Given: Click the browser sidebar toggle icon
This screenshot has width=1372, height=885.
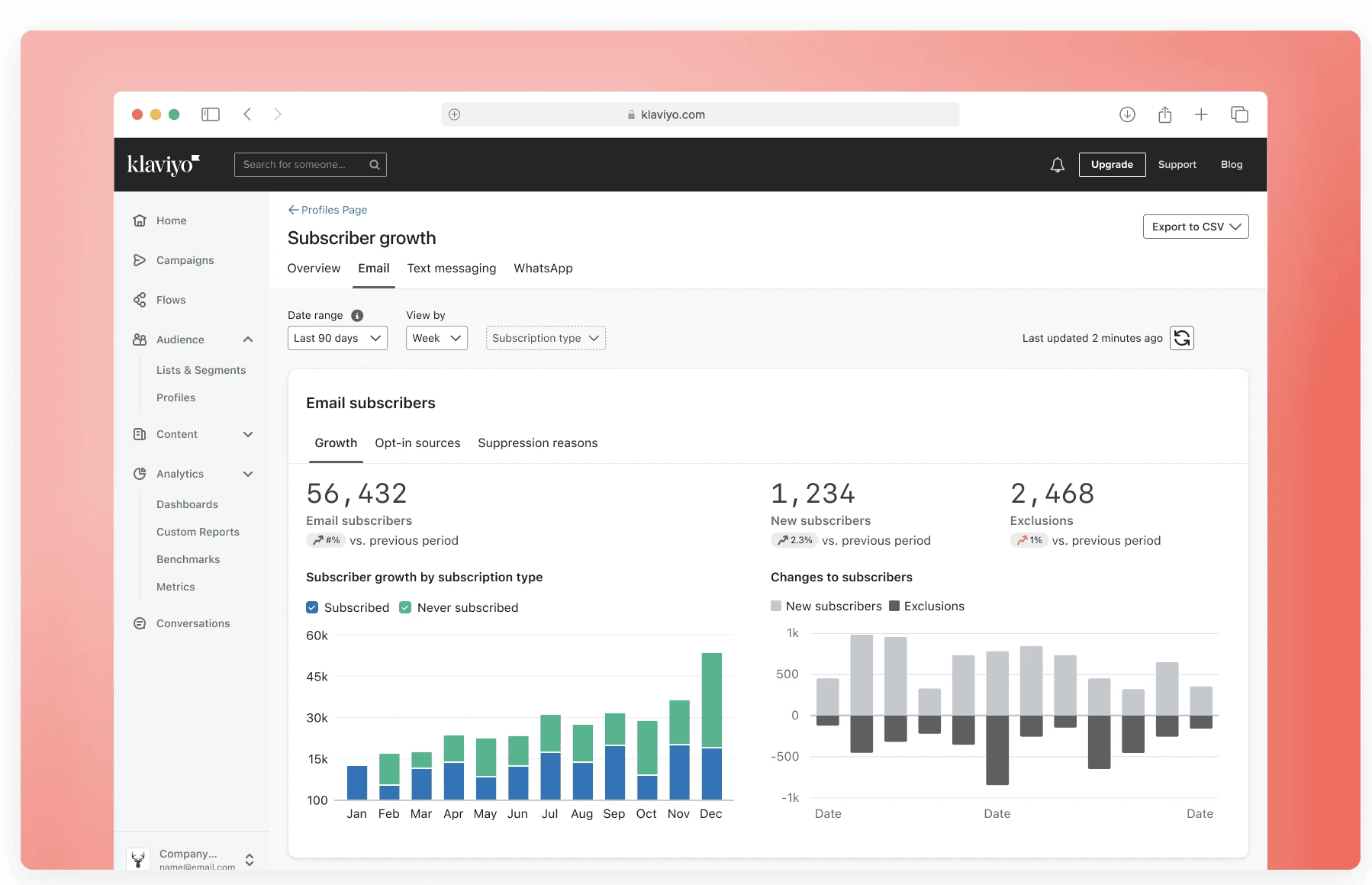Looking at the screenshot, I should pyautogui.click(x=211, y=114).
